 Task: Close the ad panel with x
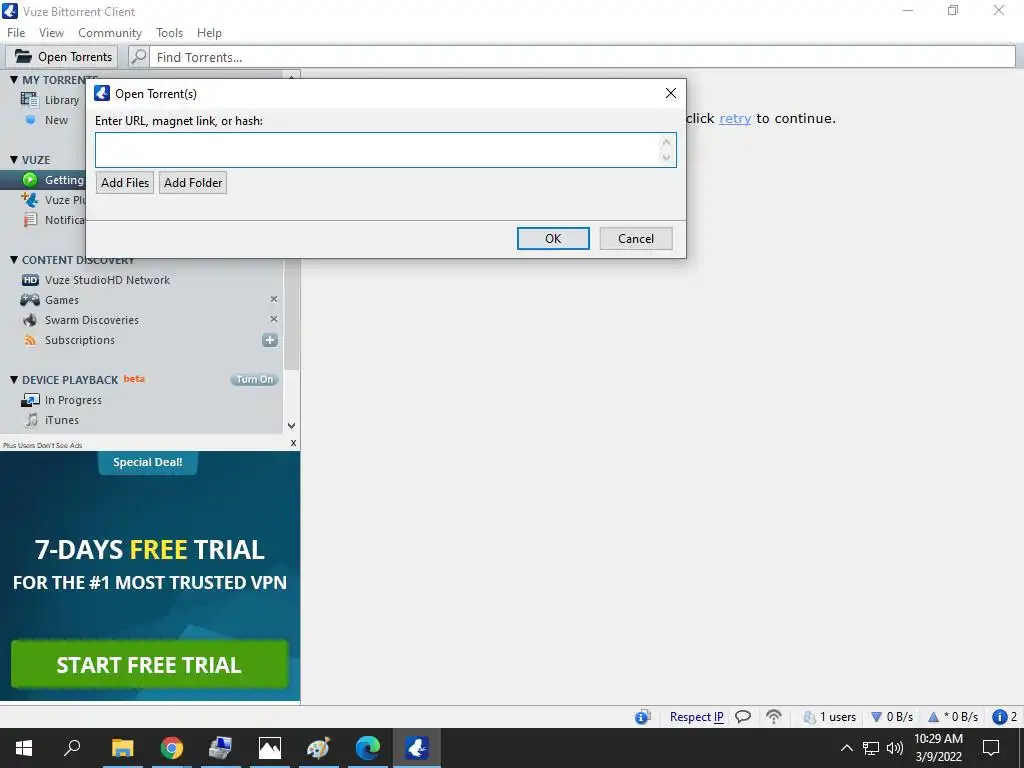tap(293, 443)
